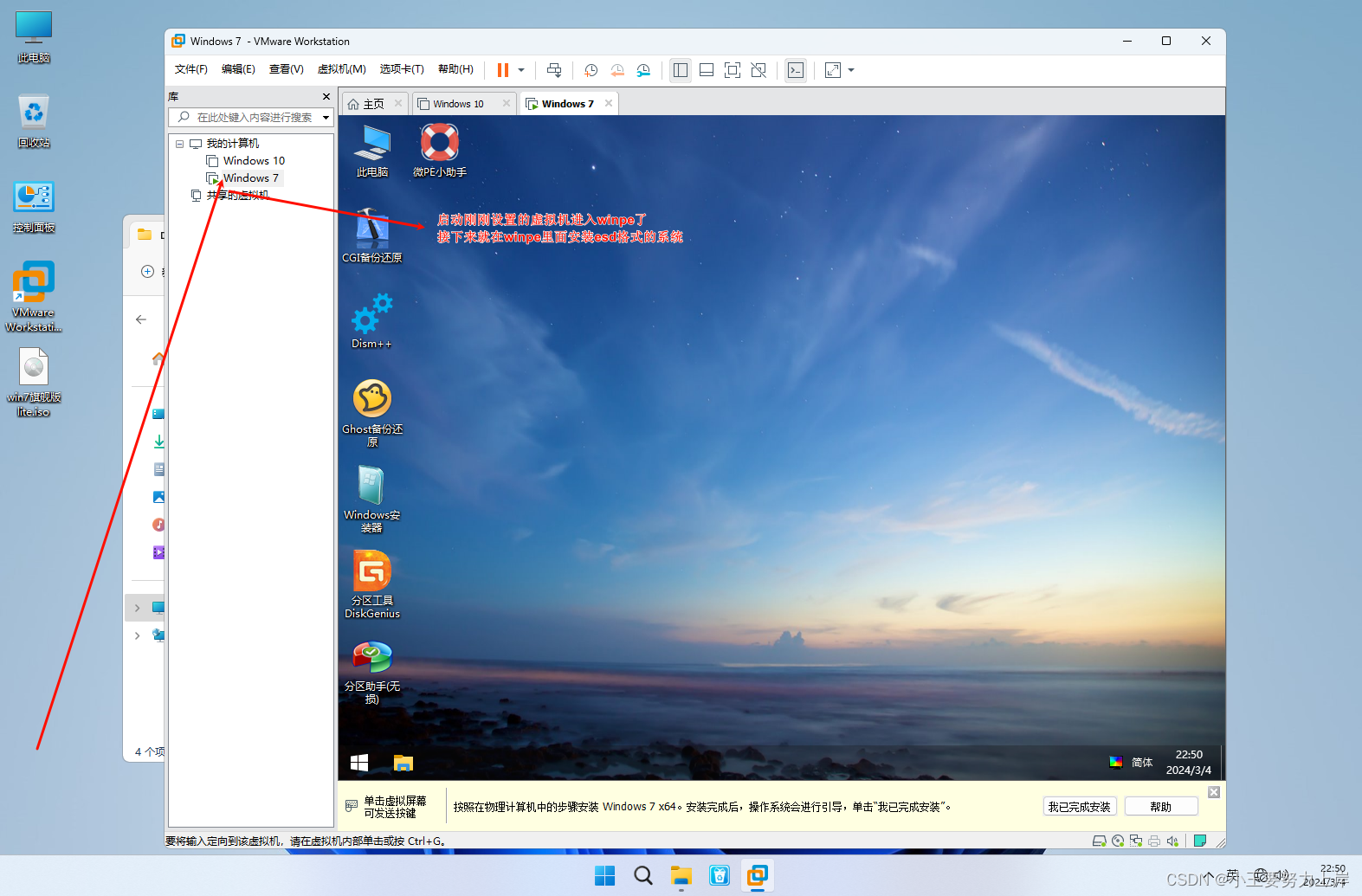Open the power options dropdown arrow beside pause
Viewport: 1362px width, 896px height.
(x=521, y=70)
